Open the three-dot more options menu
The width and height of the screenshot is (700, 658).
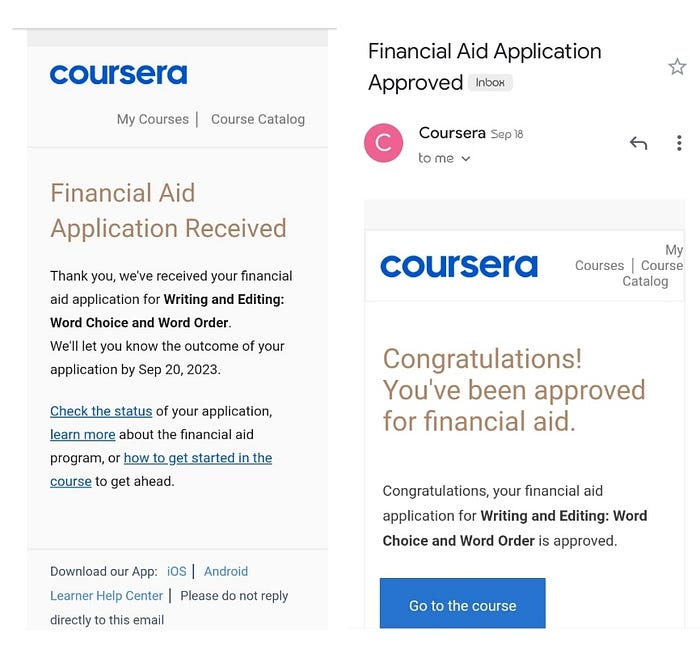coord(679,143)
